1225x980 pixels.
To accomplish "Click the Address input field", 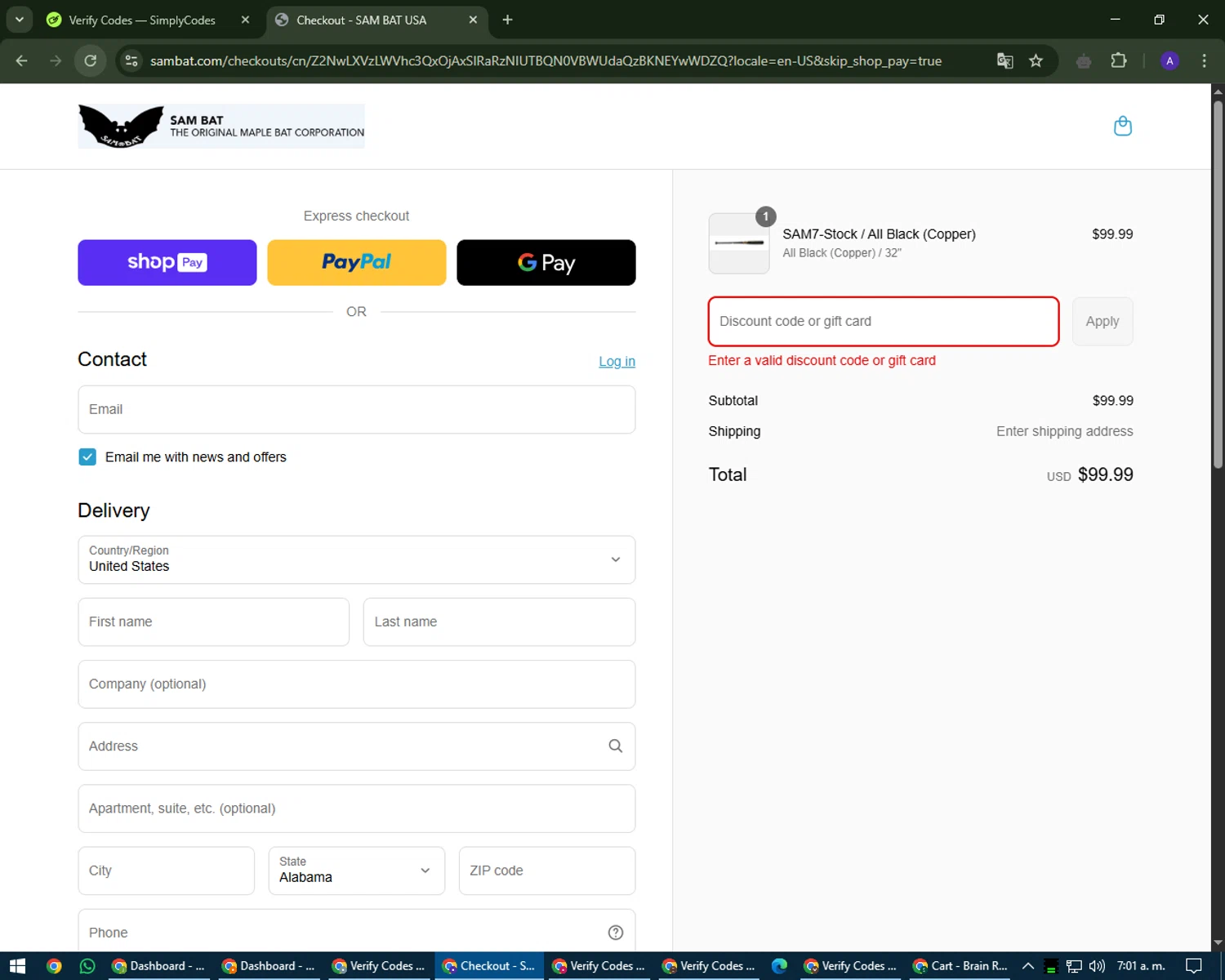I will coord(357,746).
